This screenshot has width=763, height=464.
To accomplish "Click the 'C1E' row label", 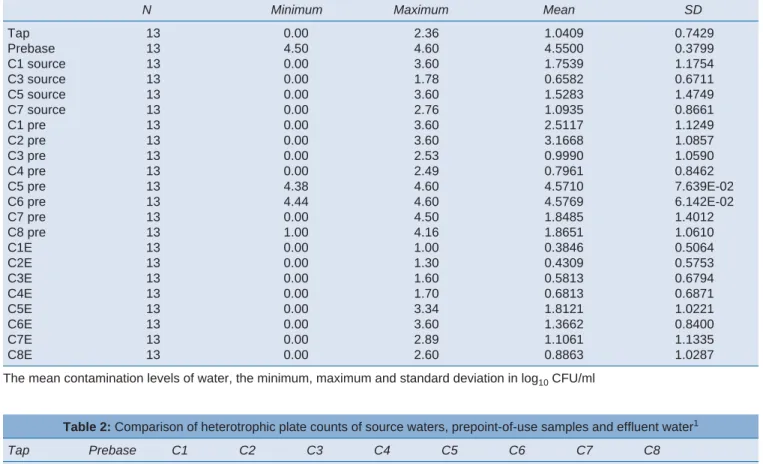I will coord(20,248).
